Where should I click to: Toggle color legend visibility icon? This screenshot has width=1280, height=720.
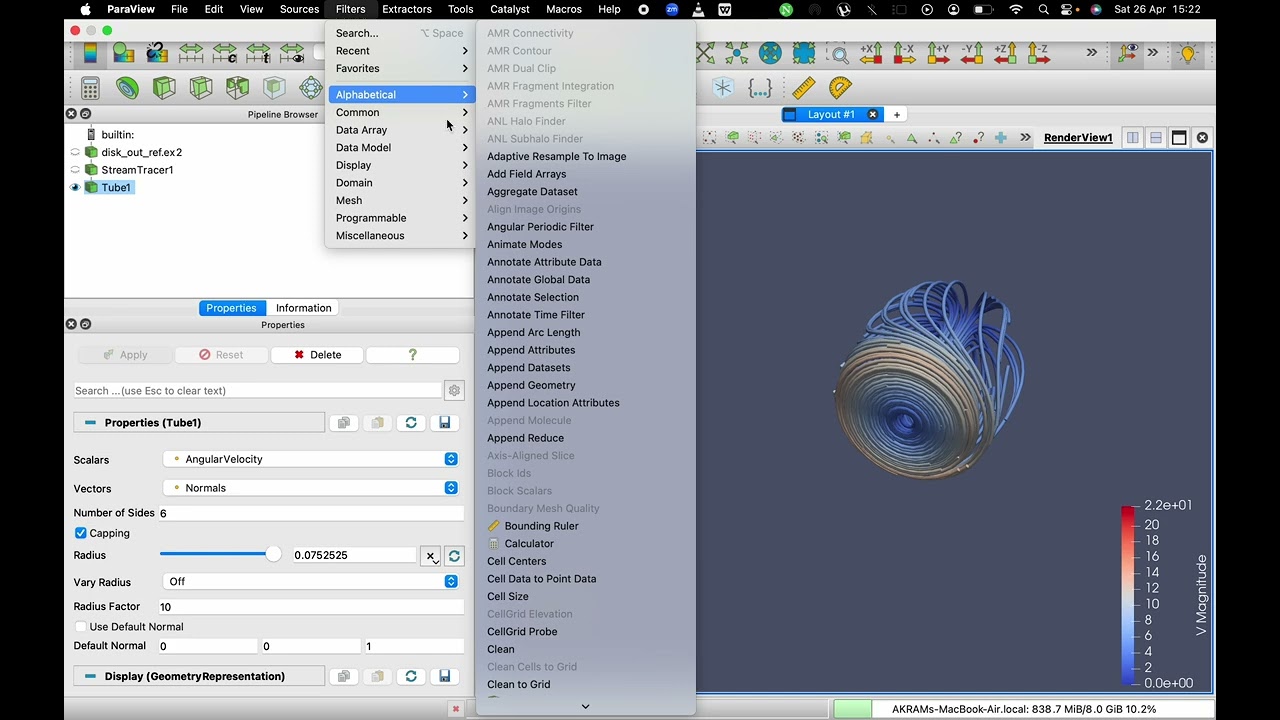coord(90,52)
